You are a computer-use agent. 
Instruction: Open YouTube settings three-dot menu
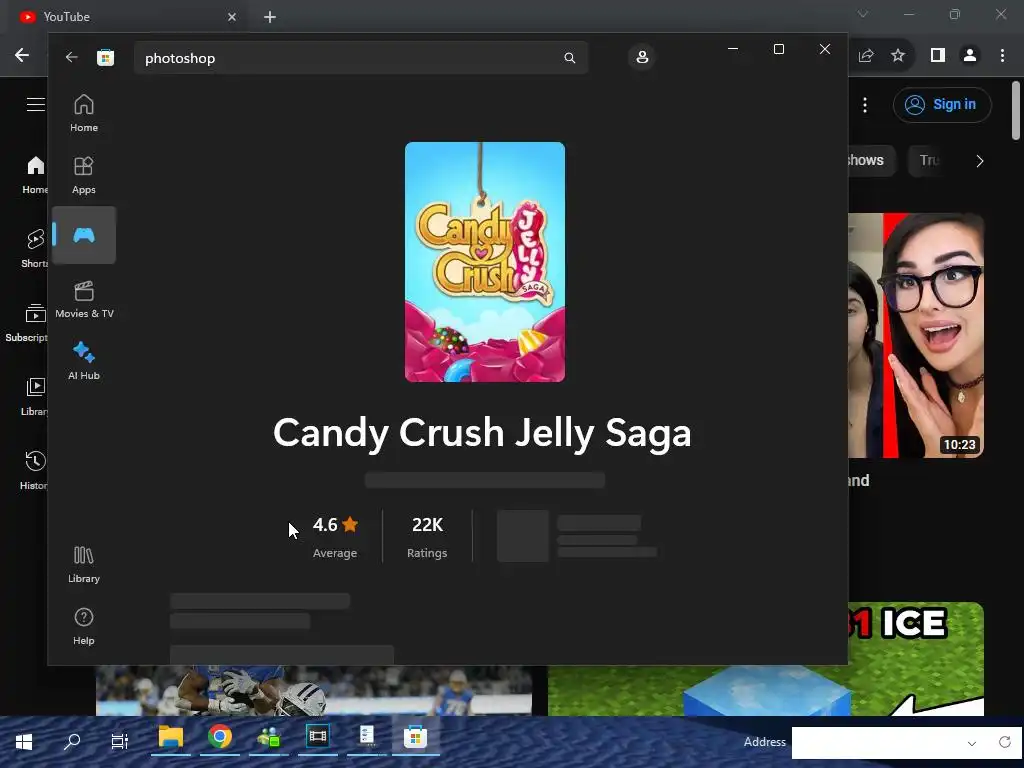(865, 104)
